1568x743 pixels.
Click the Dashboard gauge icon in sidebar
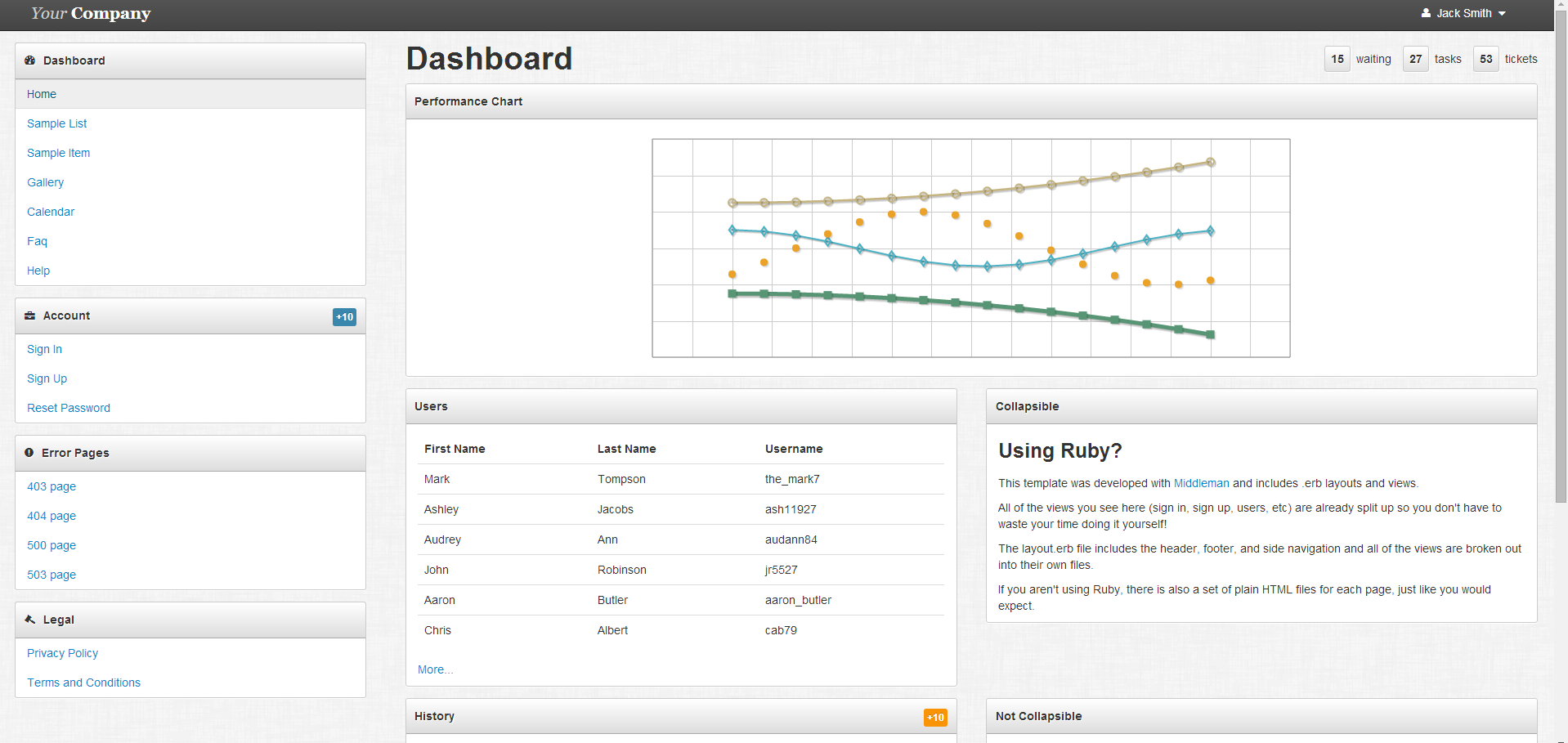tap(30, 60)
